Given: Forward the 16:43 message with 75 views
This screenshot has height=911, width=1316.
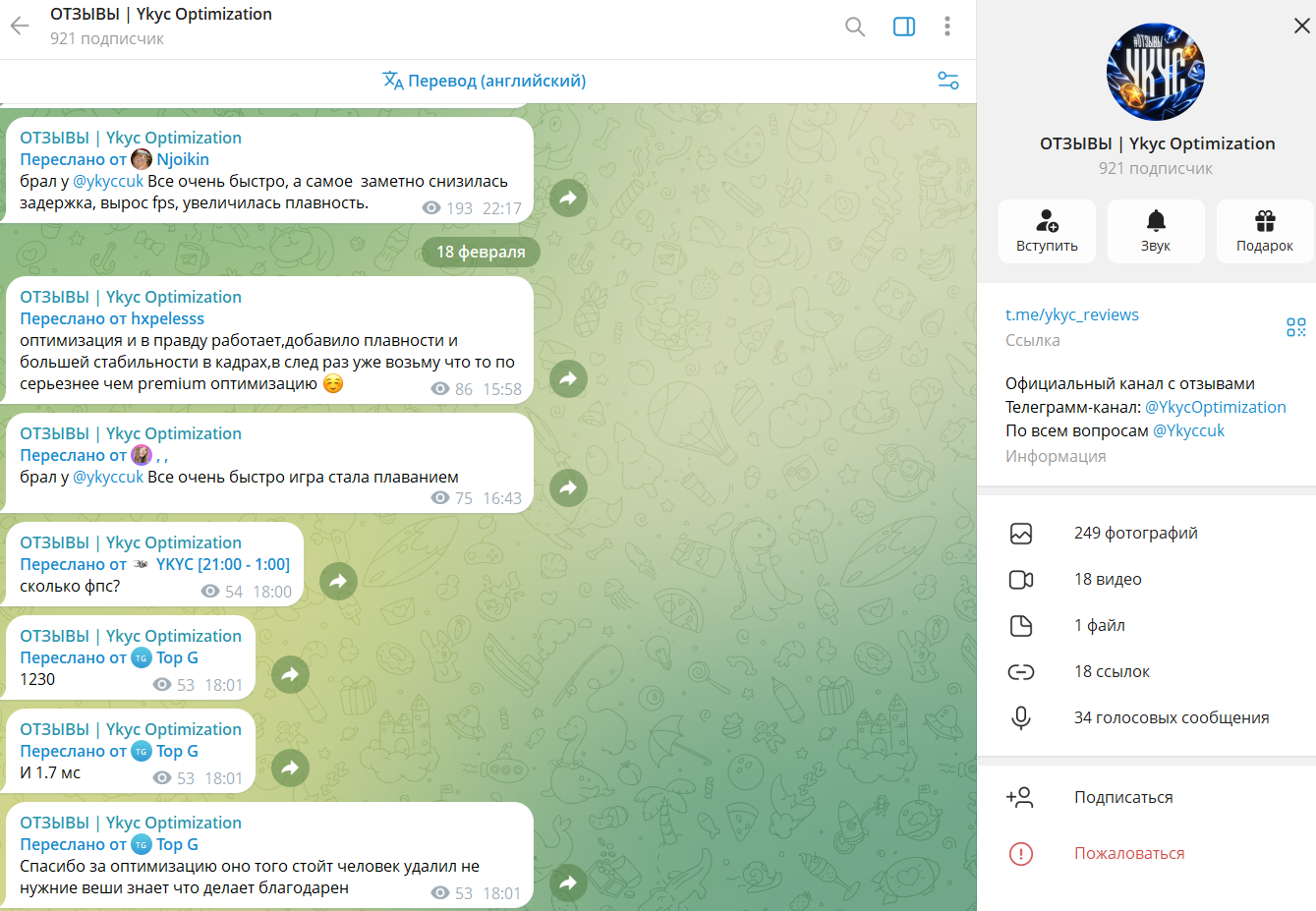Looking at the screenshot, I should 568,487.
